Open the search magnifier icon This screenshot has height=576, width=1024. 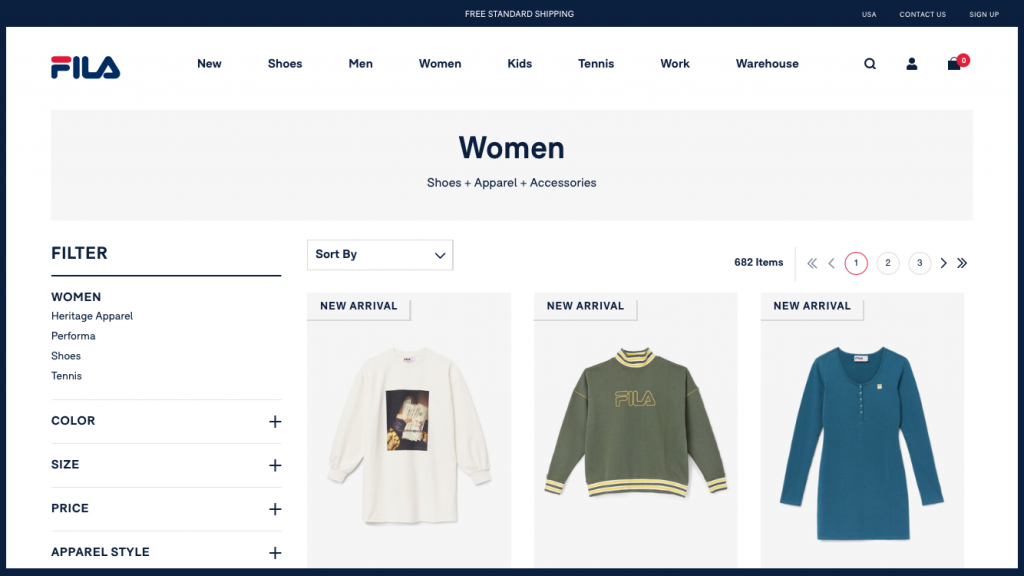[870, 64]
